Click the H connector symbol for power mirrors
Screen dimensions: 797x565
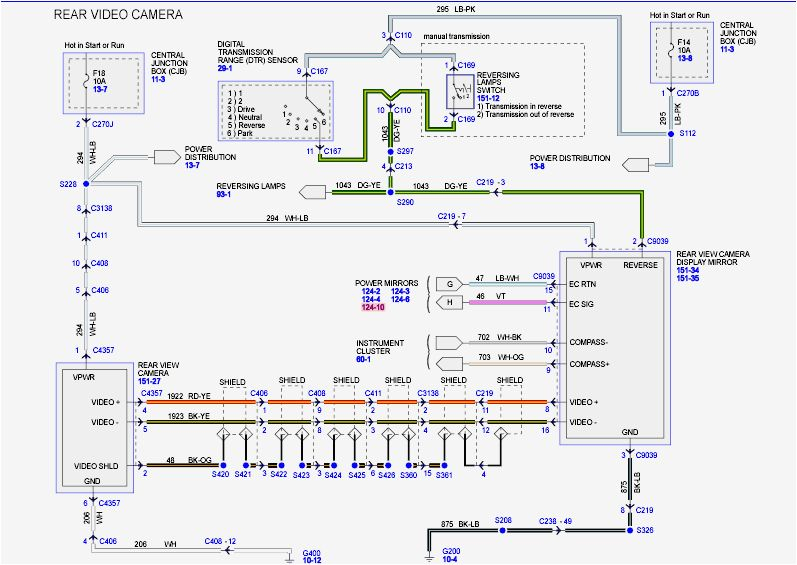pyautogui.click(x=450, y=303)
